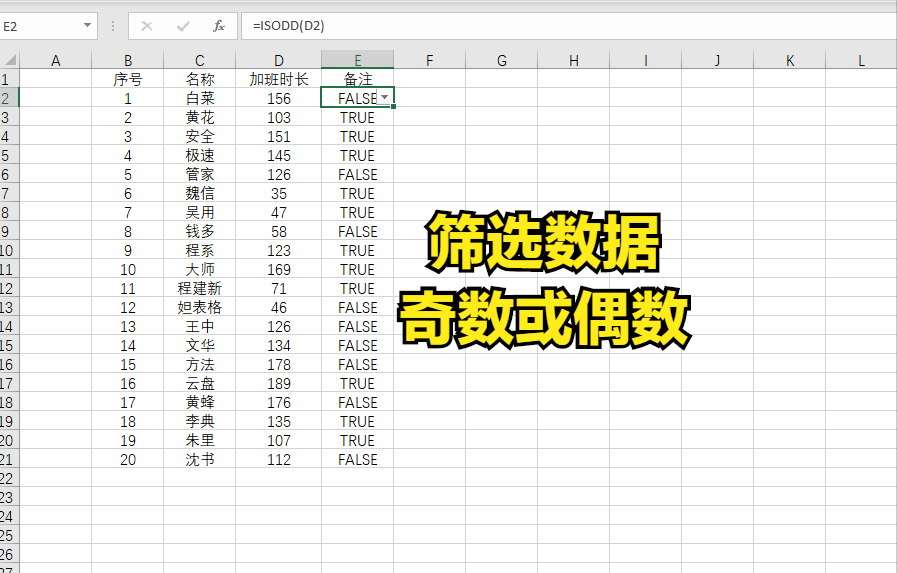Click the header cell 备注

pos(358,79)
